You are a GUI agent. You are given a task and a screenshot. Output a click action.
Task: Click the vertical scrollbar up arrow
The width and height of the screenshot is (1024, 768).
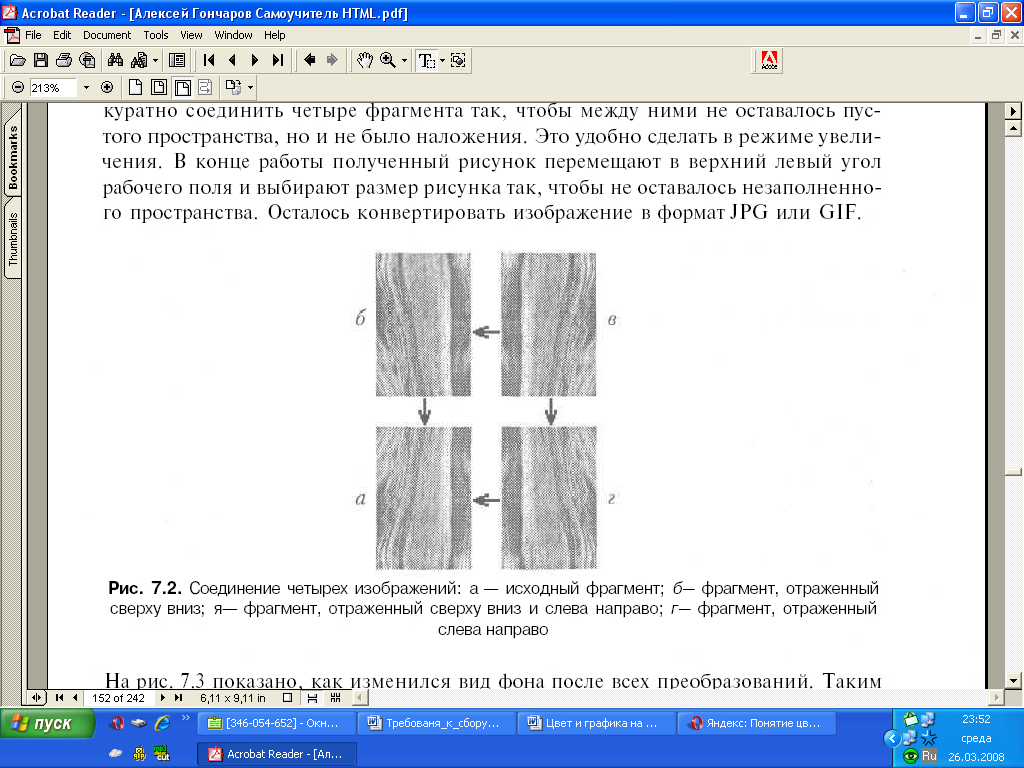[x=1013, y=129]
